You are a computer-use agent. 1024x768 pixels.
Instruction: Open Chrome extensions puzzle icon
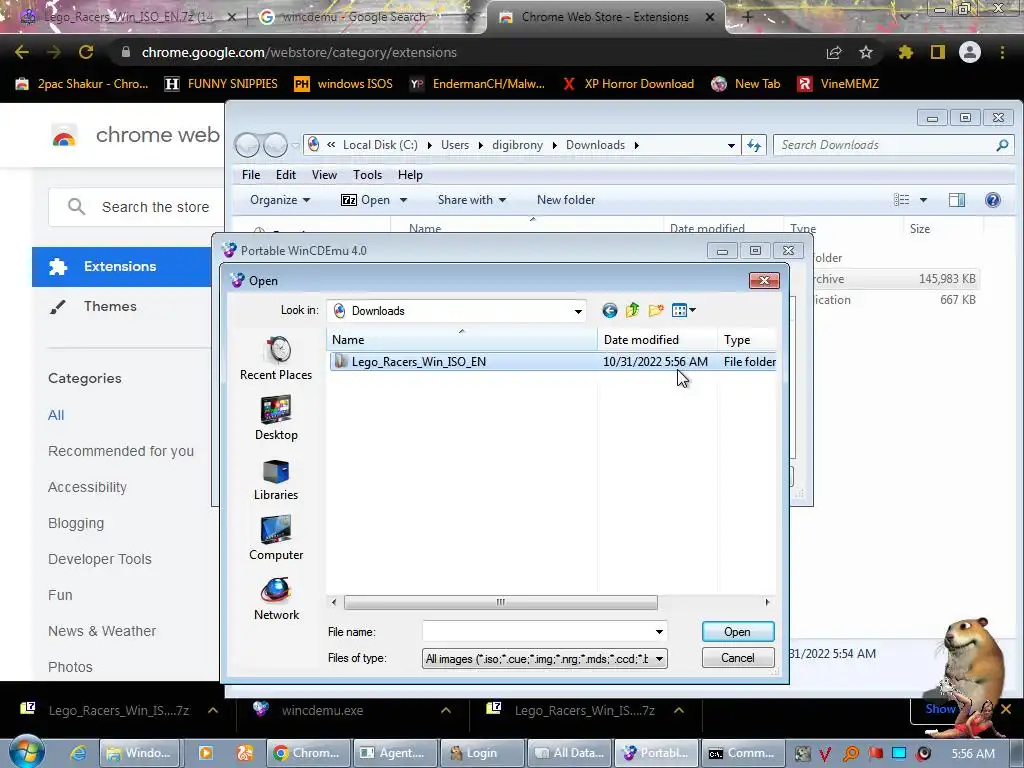tap(905, 52)
